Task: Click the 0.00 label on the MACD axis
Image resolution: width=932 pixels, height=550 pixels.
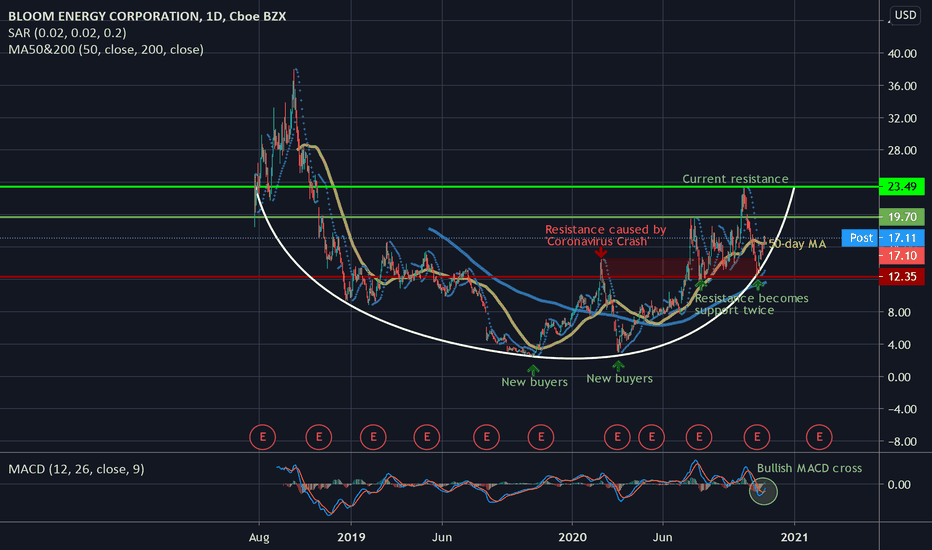Action: [899, 485]
